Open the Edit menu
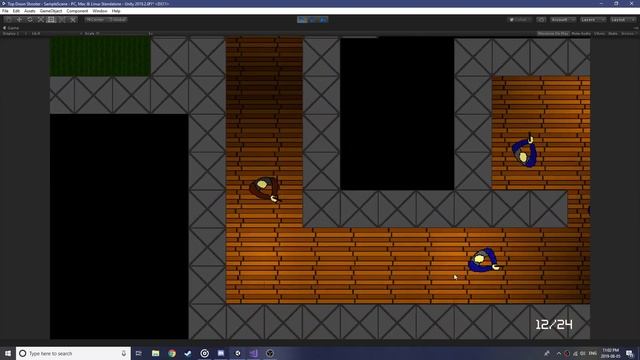 click(x=16, y=11)
